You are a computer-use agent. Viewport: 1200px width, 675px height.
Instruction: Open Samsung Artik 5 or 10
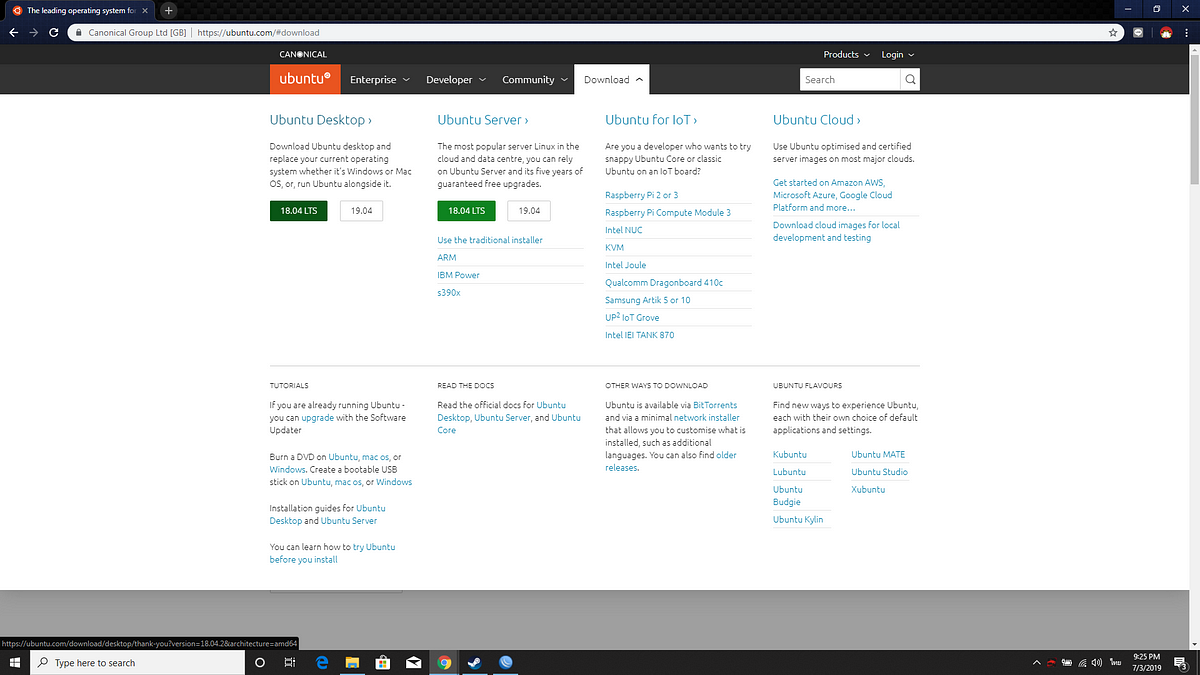(648, 300)
